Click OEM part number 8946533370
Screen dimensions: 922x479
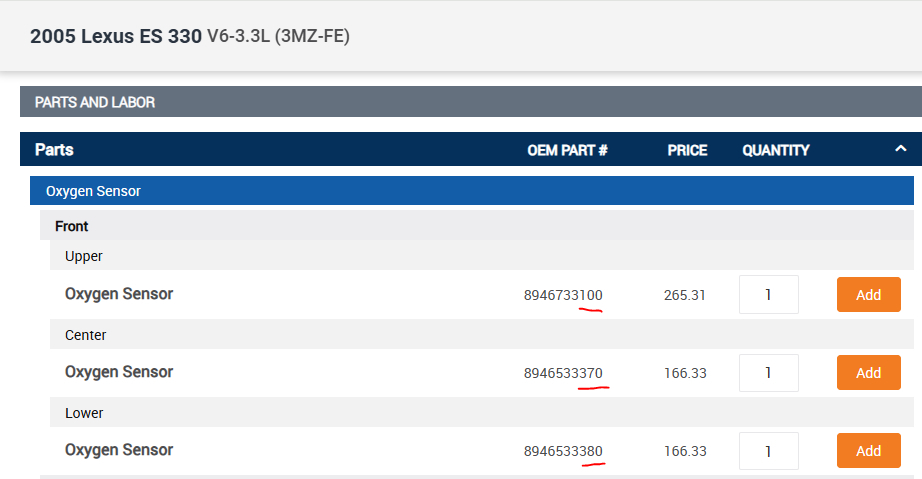pyautogui.click(x=563, y=373)
